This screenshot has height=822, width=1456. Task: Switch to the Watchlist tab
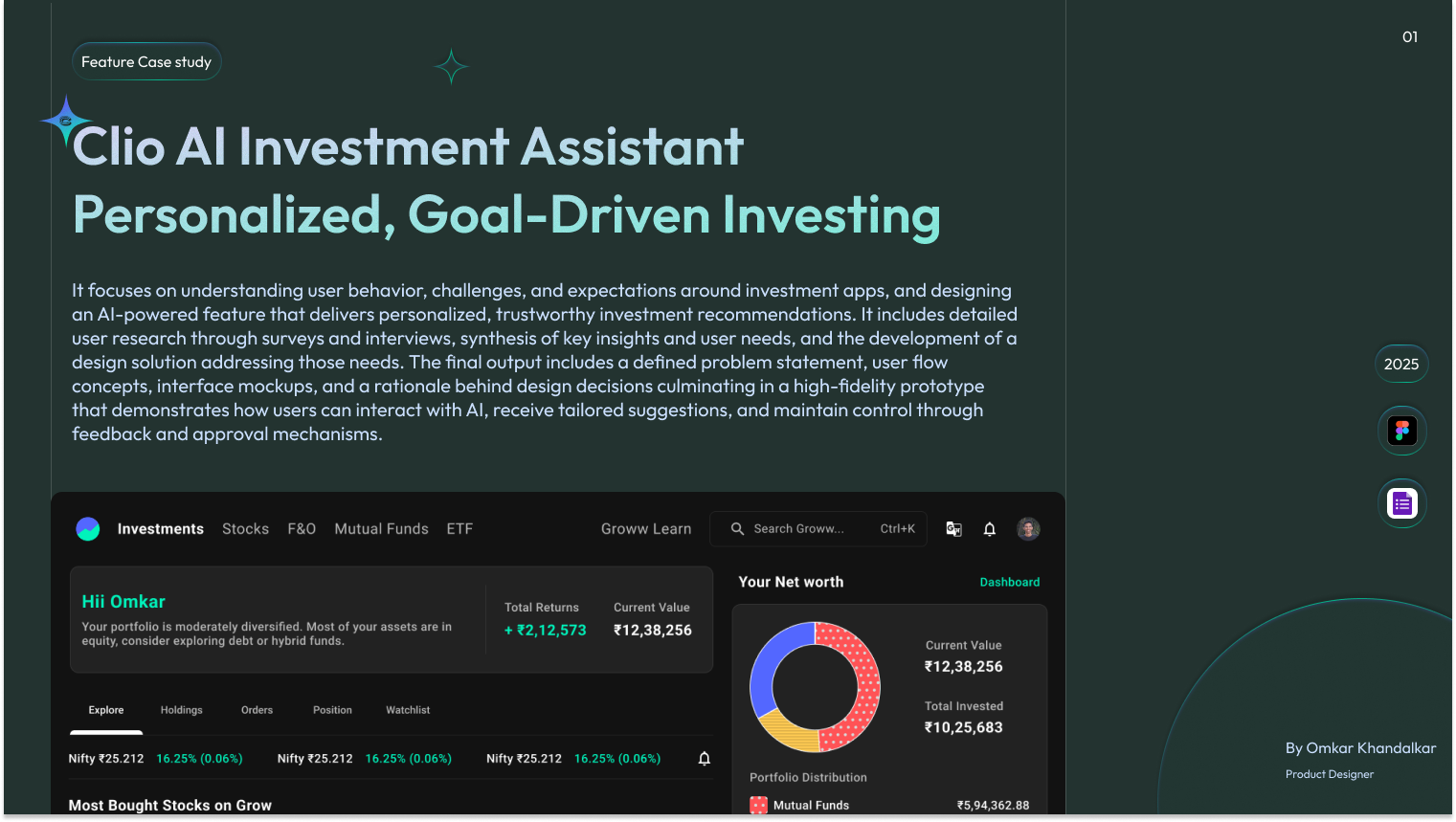408,710
